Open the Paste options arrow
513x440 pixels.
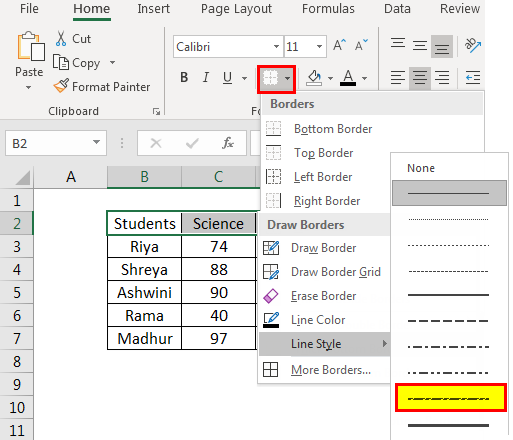29,87
